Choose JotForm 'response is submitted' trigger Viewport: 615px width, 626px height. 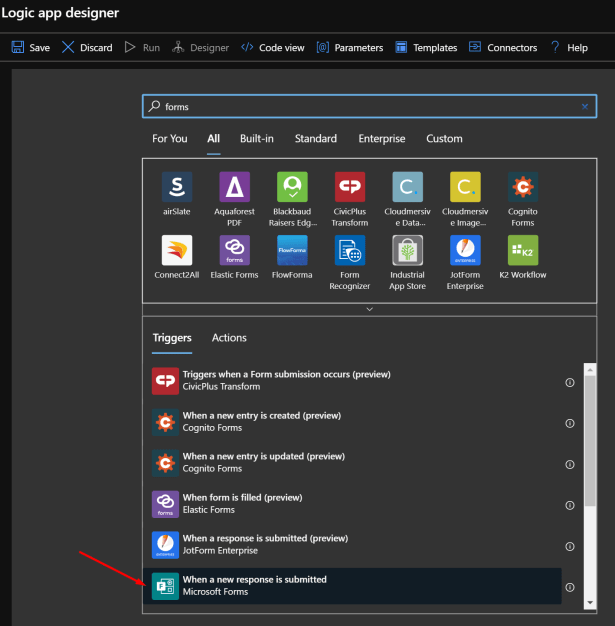(352, 545)
